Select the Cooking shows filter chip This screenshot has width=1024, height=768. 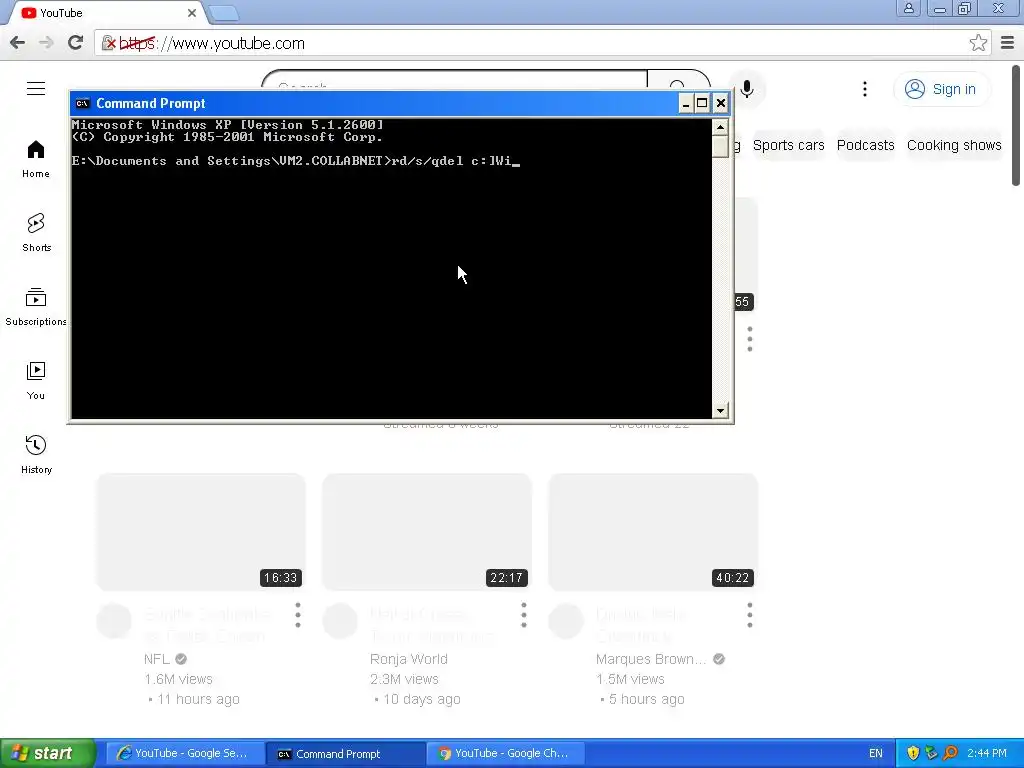coord(953,145)
